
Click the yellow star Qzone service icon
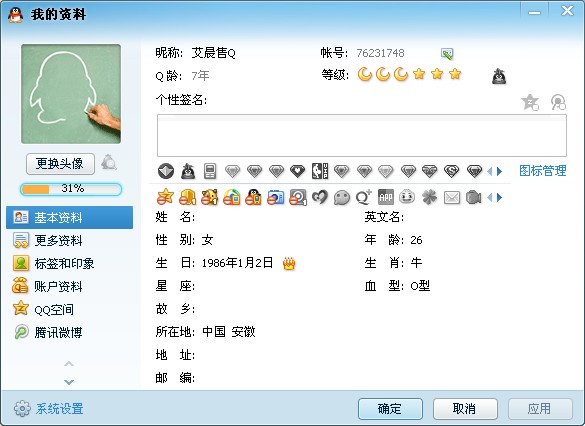pyautogui.click(x=165, y=197)
